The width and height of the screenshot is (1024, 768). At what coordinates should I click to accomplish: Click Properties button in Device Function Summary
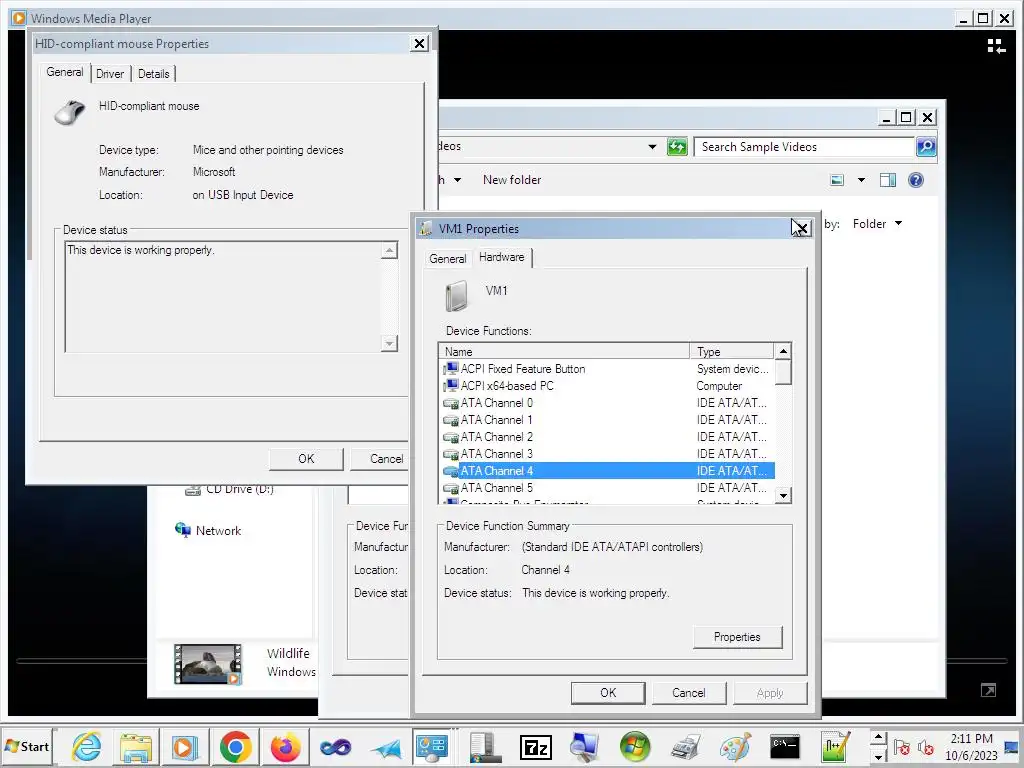737,637
